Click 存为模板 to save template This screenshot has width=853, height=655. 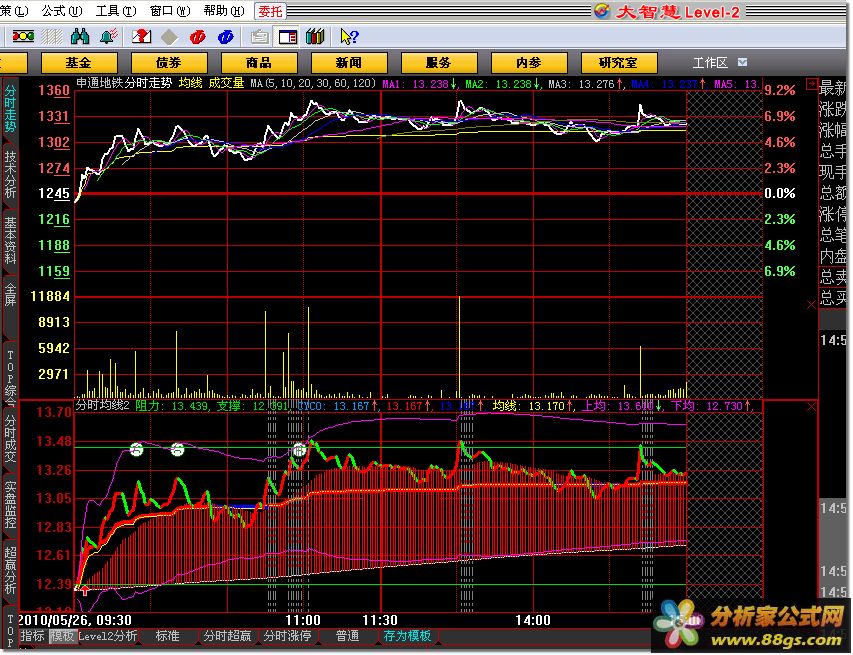click(x=406, y=636)
